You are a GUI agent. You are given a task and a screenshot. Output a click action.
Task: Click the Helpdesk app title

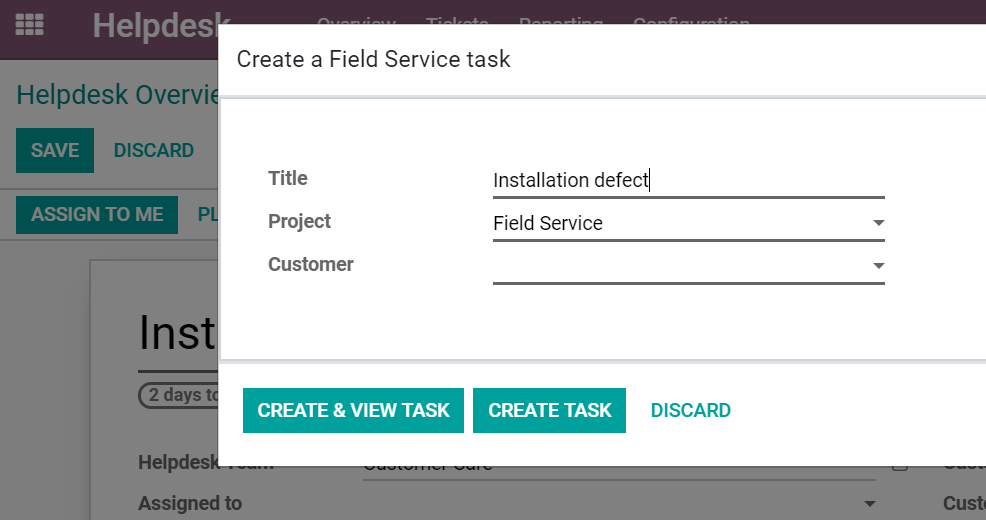(x=158, y=24)
